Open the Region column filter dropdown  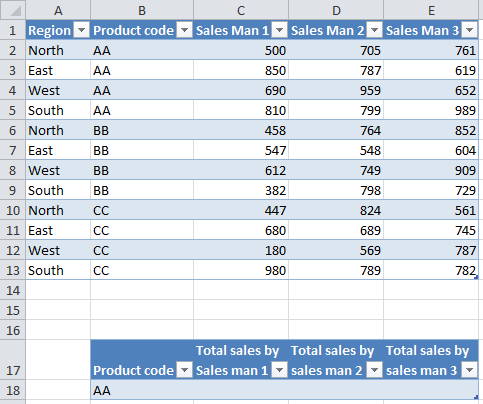(x=81, y=31)
